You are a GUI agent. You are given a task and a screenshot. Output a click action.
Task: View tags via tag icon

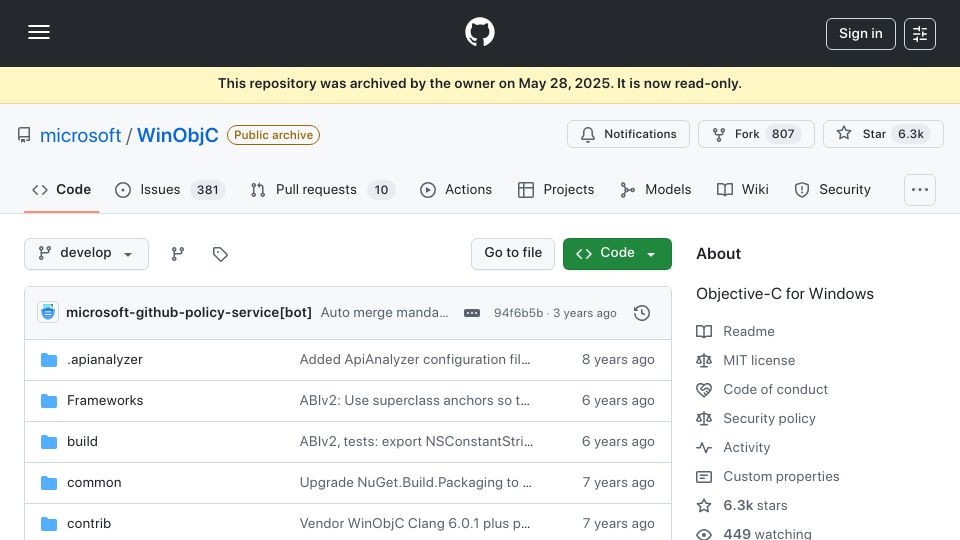pyautogui.click(x=220, y=253)
